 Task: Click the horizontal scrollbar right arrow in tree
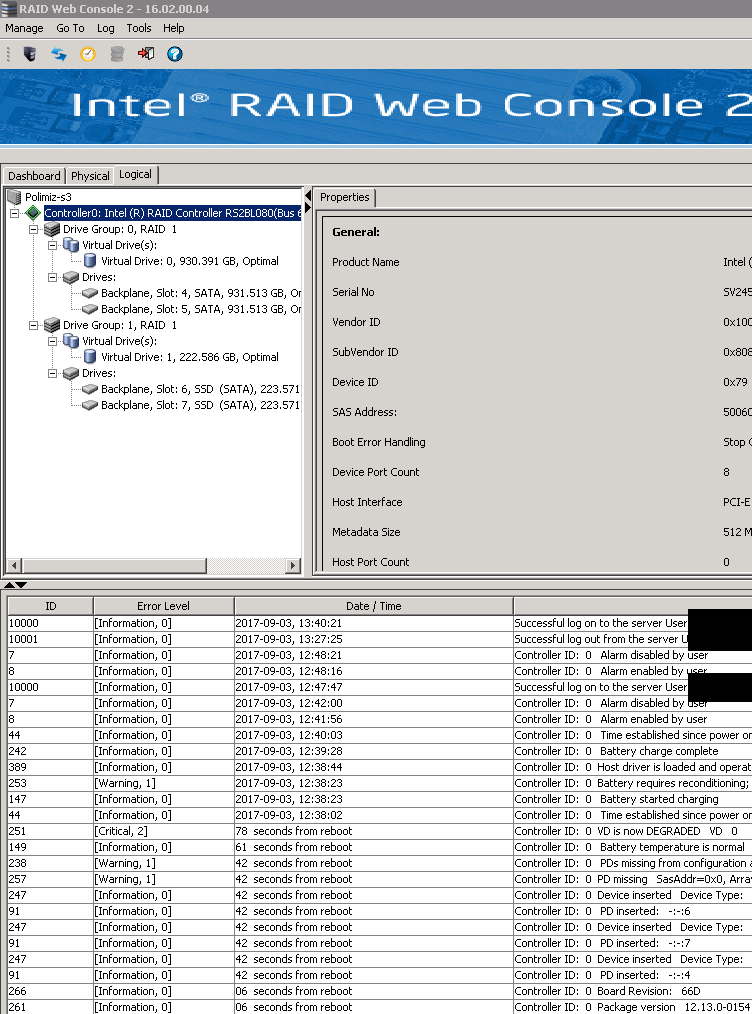(293, 566)
